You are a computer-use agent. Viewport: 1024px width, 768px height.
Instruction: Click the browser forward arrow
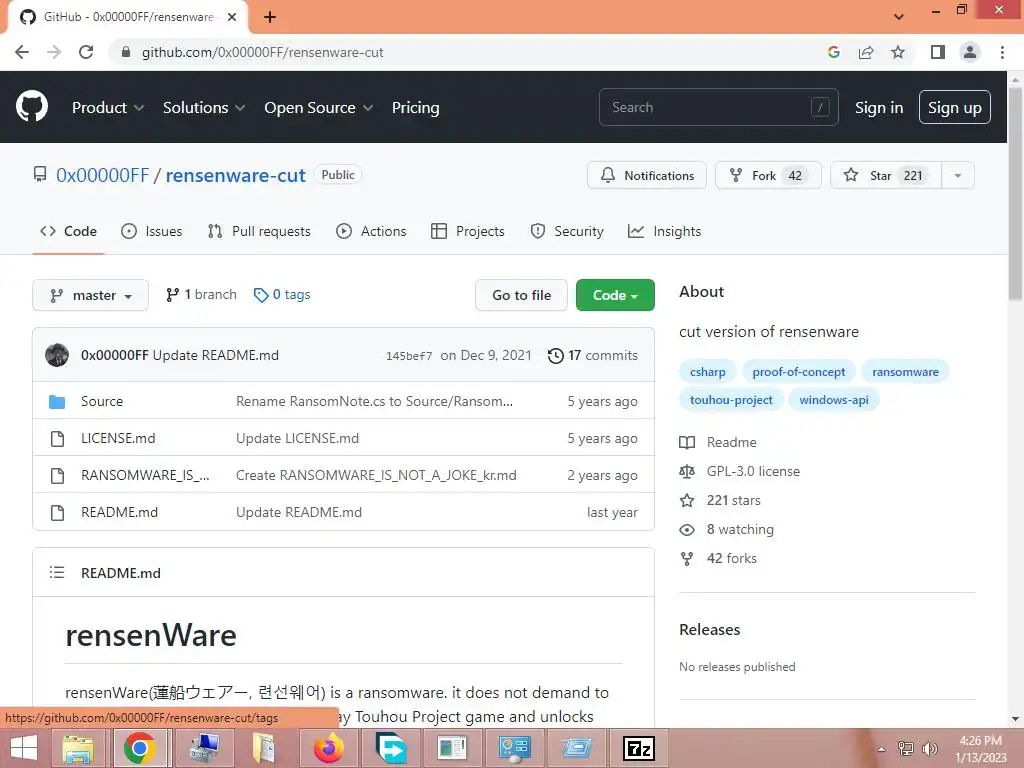click(54, 52)
